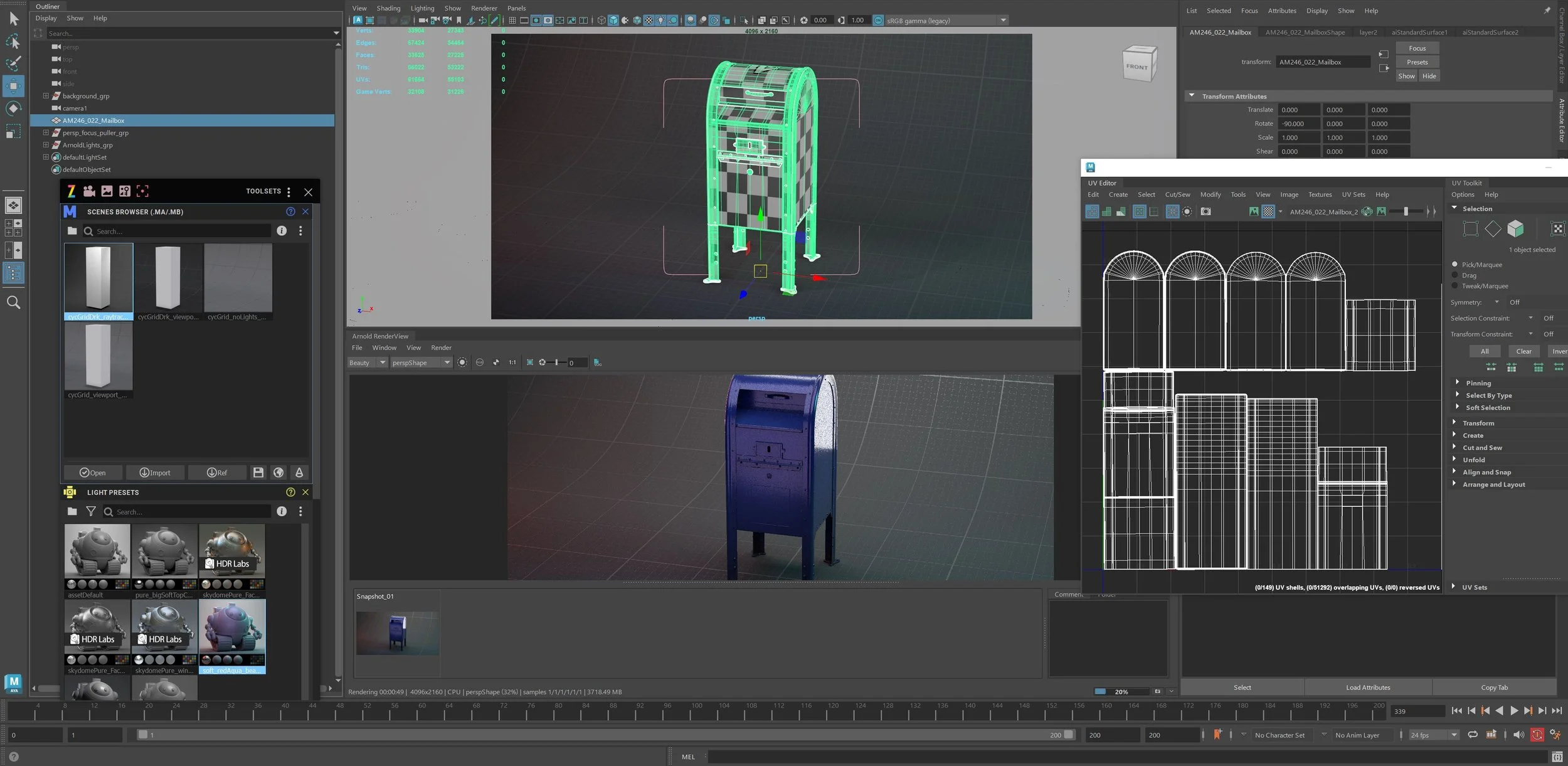Select UV shell cube icon in UV Toolkit

pos(1515,228)
